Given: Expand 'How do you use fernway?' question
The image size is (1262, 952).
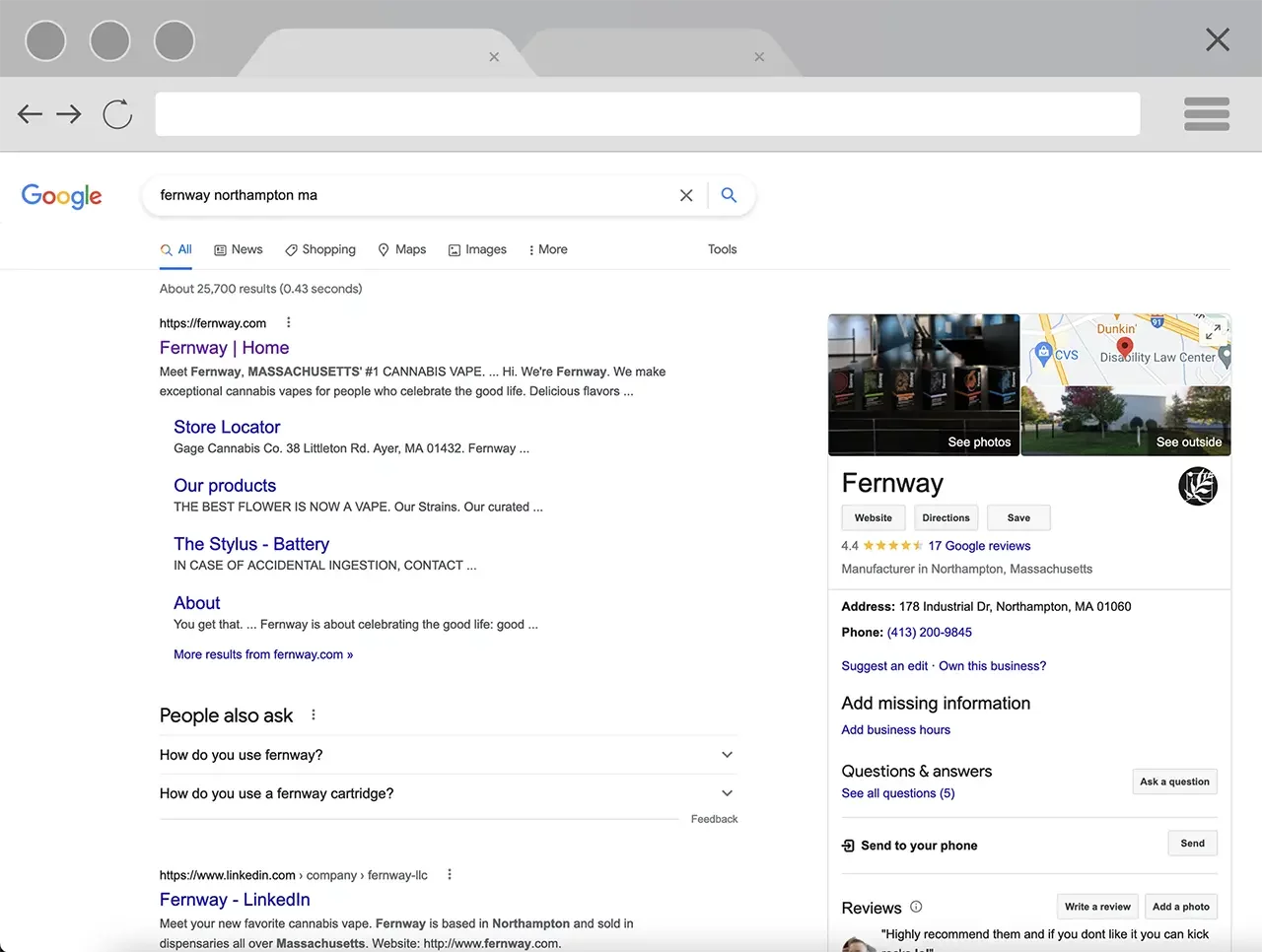Looking at the screenshot, I should 449,755.
